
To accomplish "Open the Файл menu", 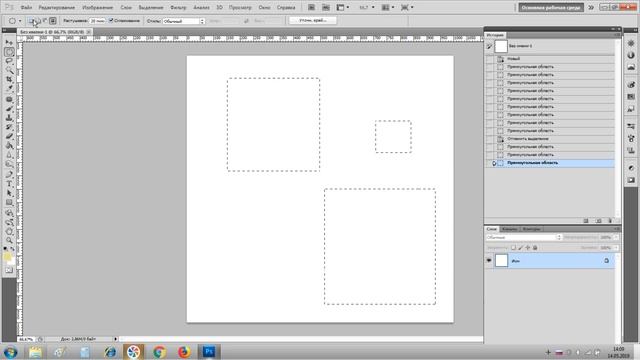I will (26, 7).
